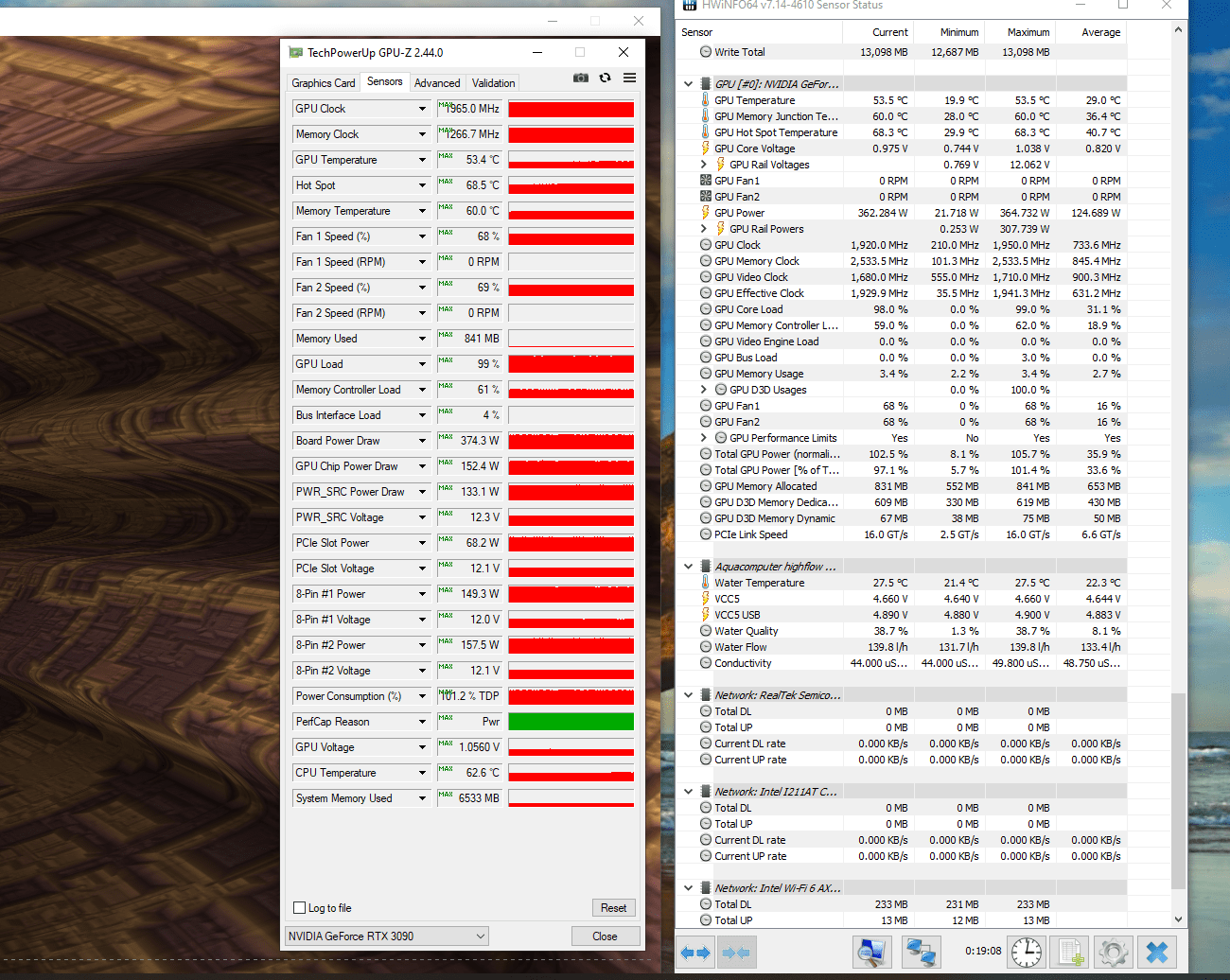Click the Maximum column header

pyautogui.click(x=1020, y=32)
